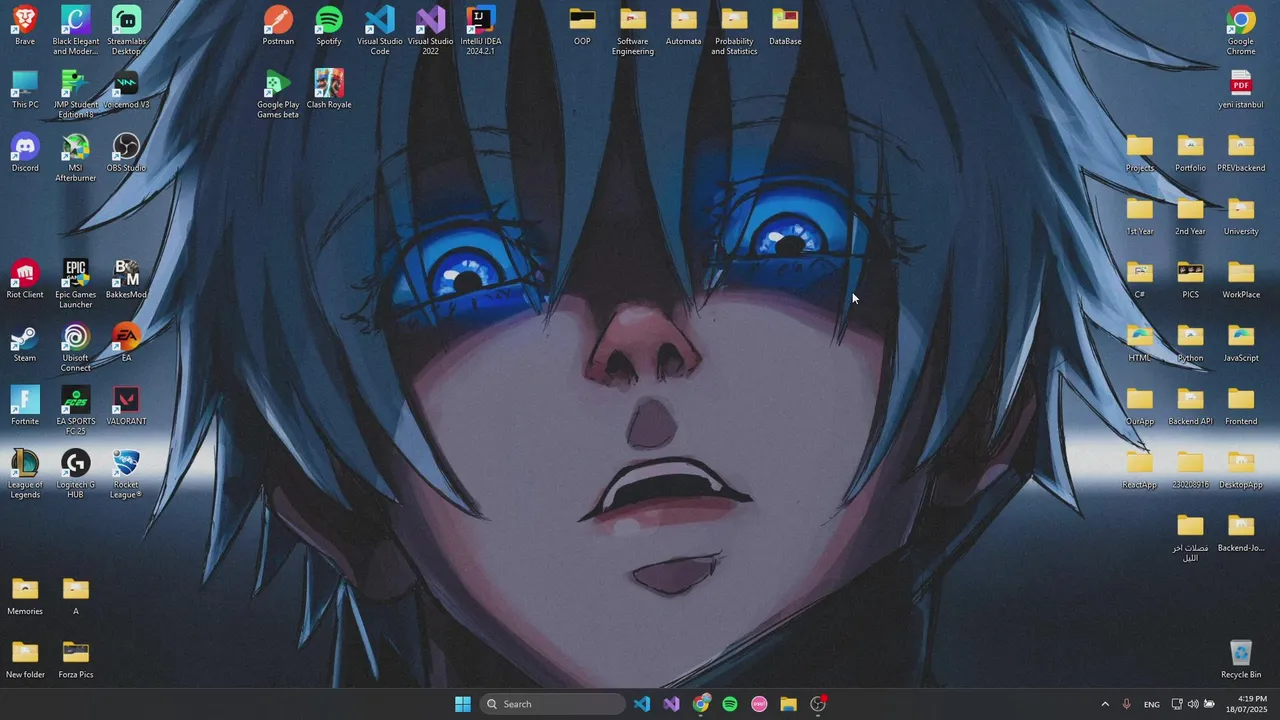Viewport: 1280px width, 720px height.
Task: Open File Explorer from the taskbar
Action: [x=788, y=704]
